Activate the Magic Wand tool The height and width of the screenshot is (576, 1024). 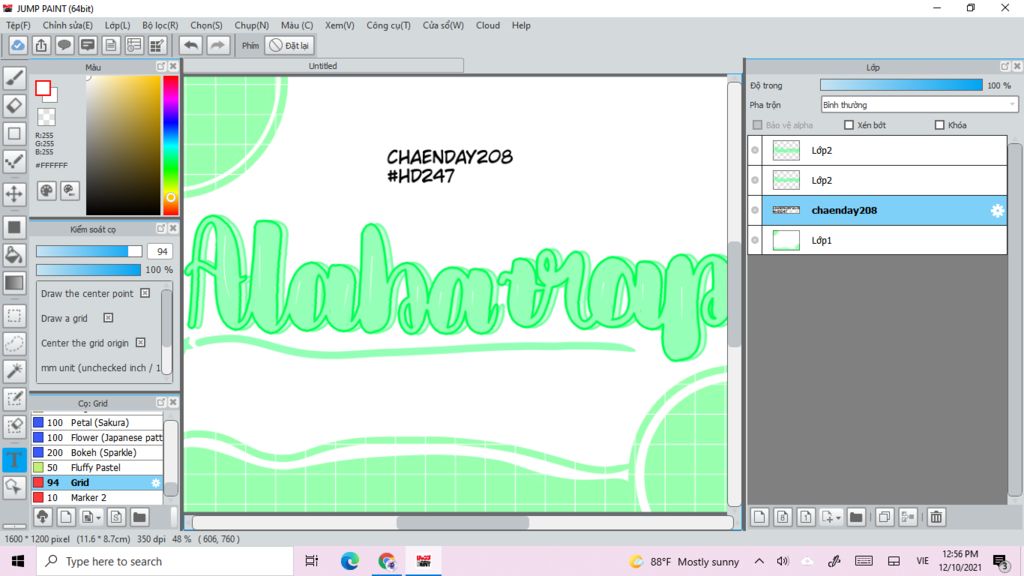[x=15, y=371]
